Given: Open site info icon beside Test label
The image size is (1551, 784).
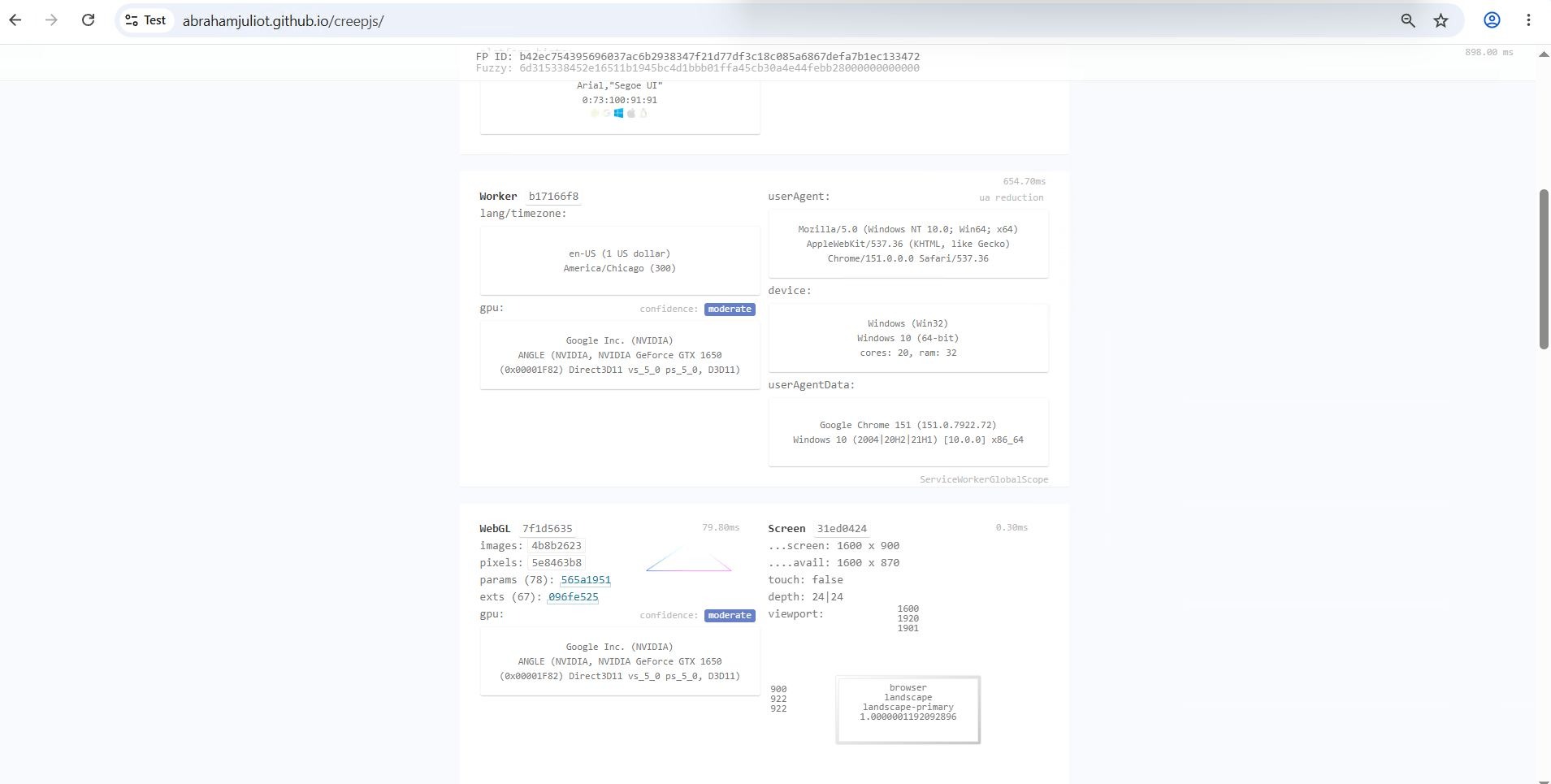Looking at the screenshot, I should (132, 20).
